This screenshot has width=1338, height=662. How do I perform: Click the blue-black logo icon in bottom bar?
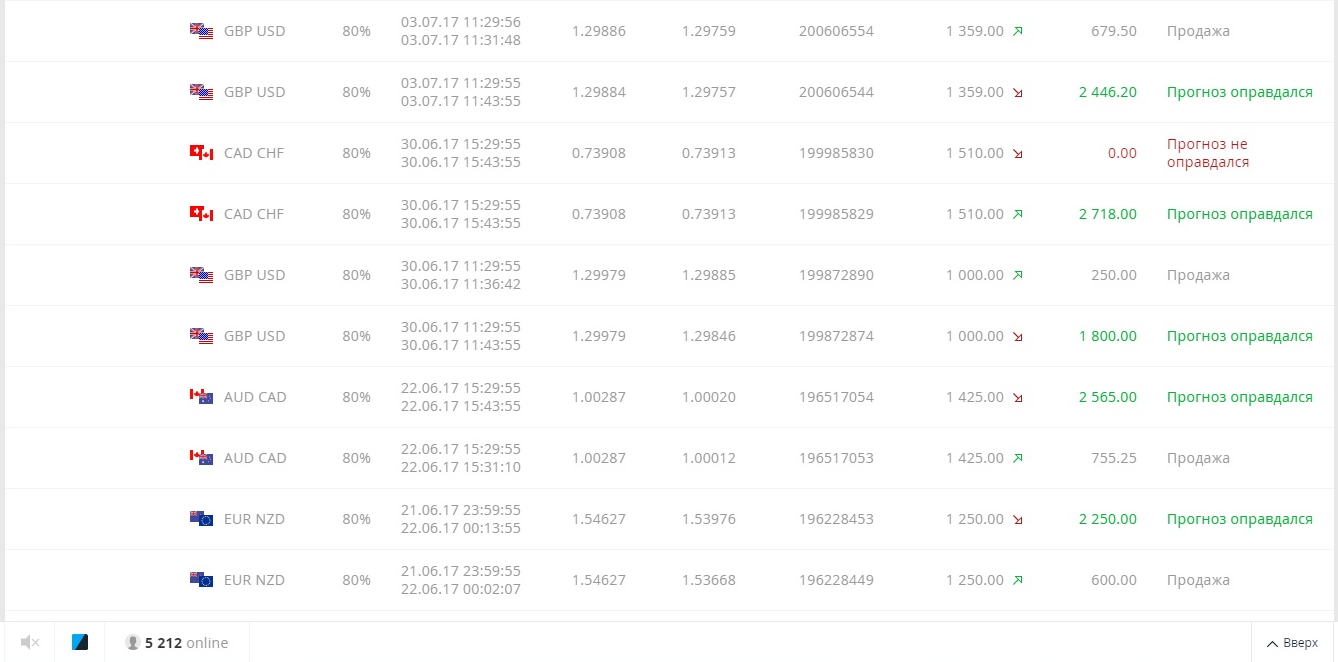click(x=80, y=643)
